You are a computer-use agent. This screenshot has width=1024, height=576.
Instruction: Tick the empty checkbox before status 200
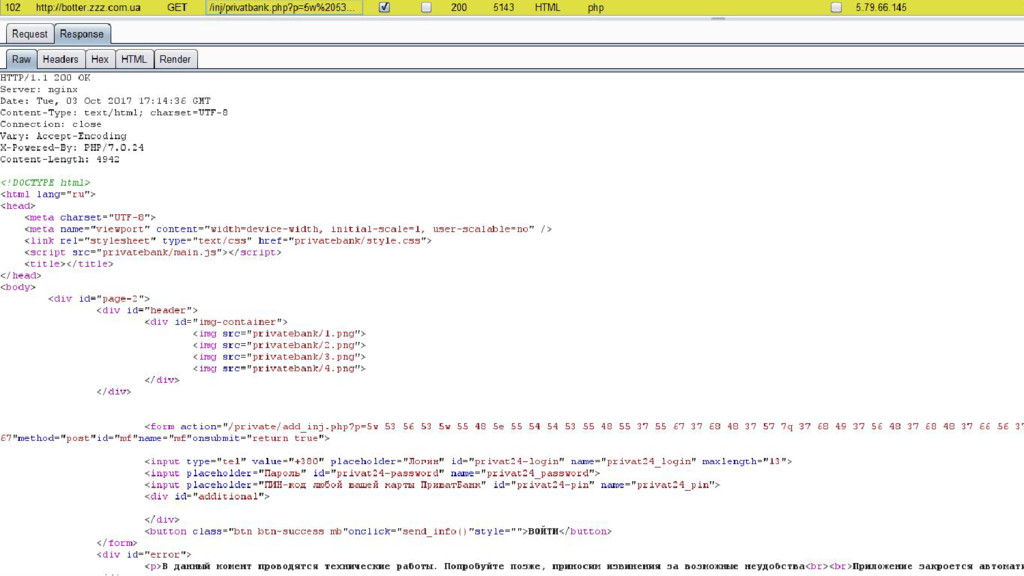tap(426, 8)
